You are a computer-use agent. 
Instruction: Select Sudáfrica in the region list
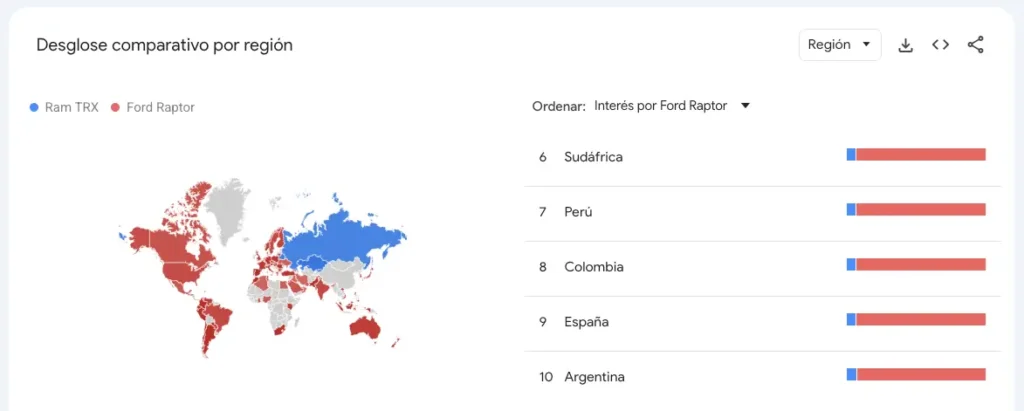[593, 157]
